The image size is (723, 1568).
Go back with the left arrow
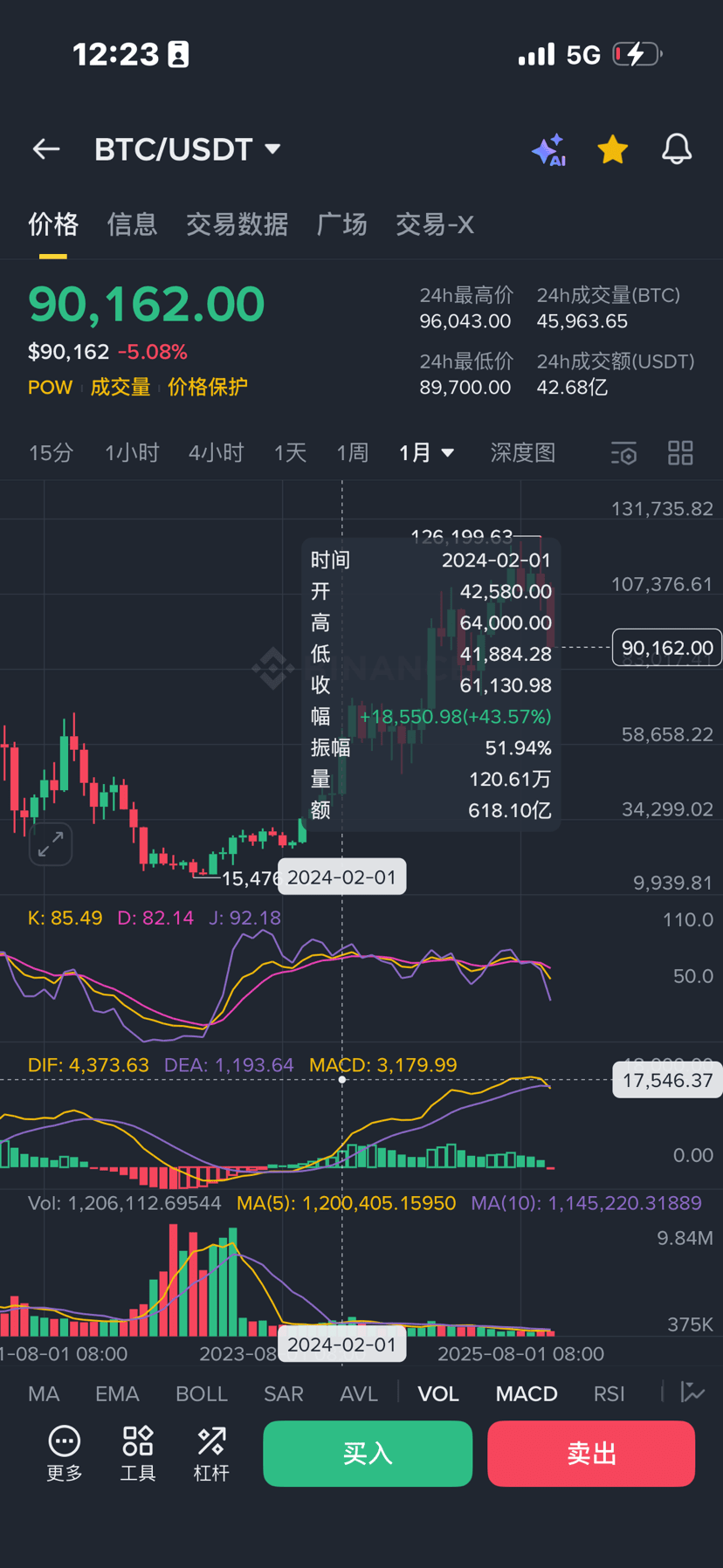click(x=46, y=149)
